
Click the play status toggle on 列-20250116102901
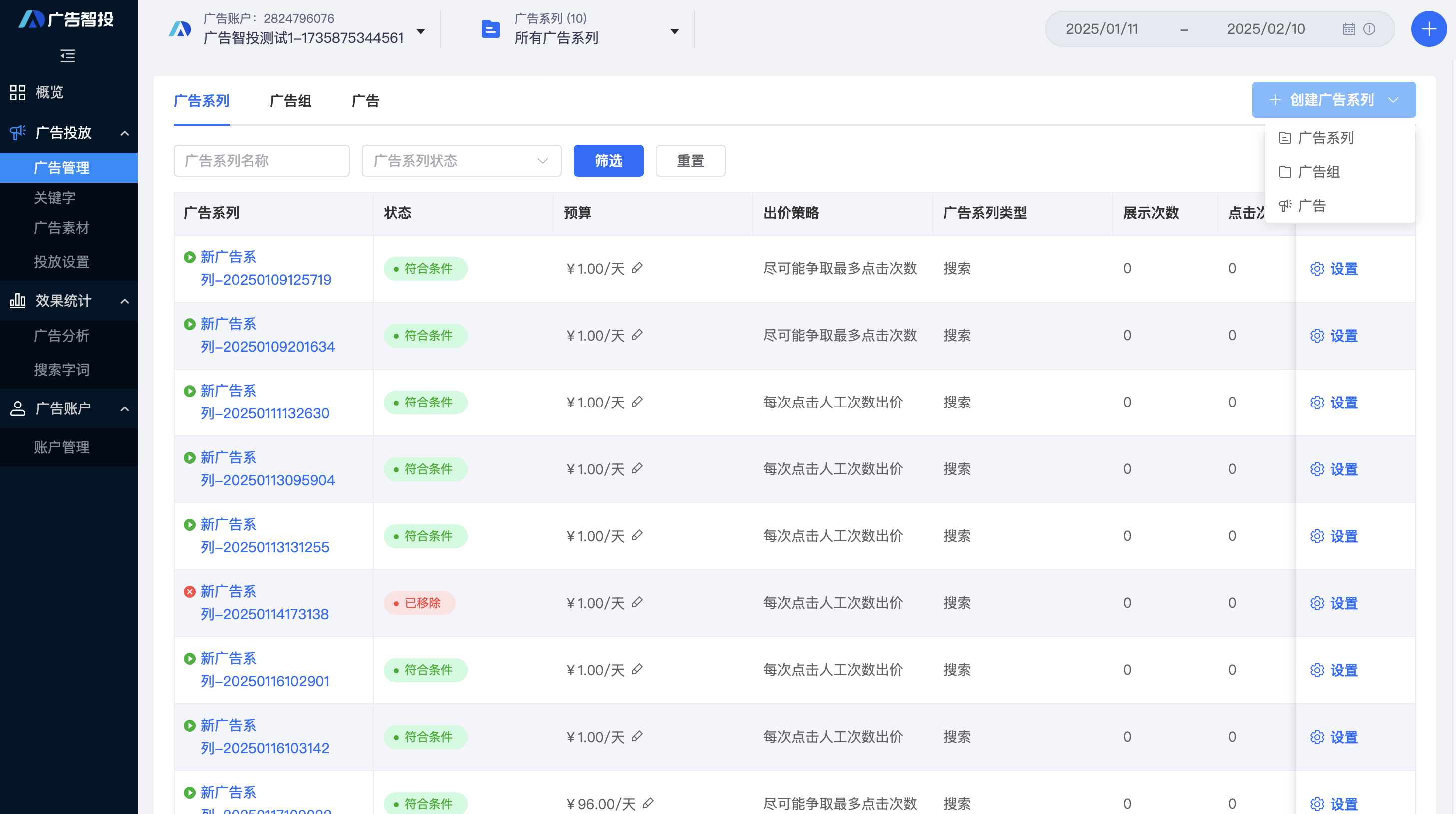[189, 659]
